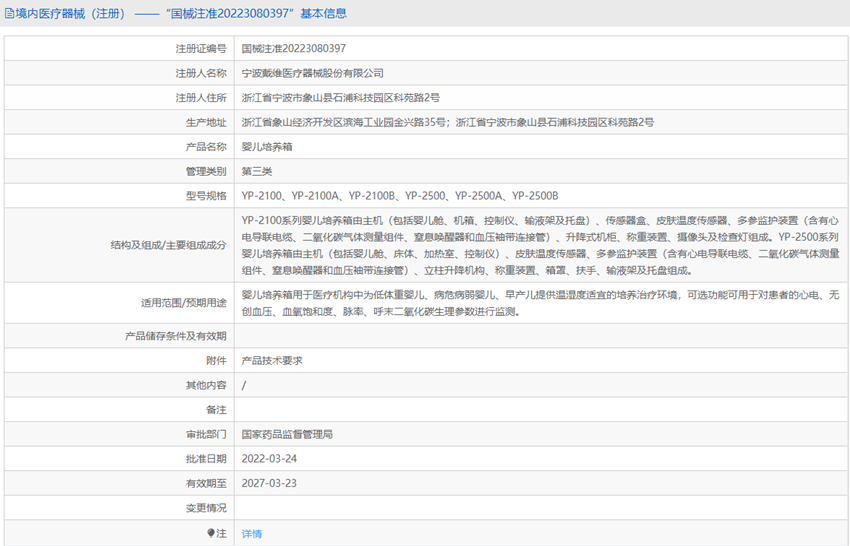The width and height of the screenshot is (850, 546).
Task: Click the 产品储存条件及有效期 row label
Action: [x=175, y=336]
